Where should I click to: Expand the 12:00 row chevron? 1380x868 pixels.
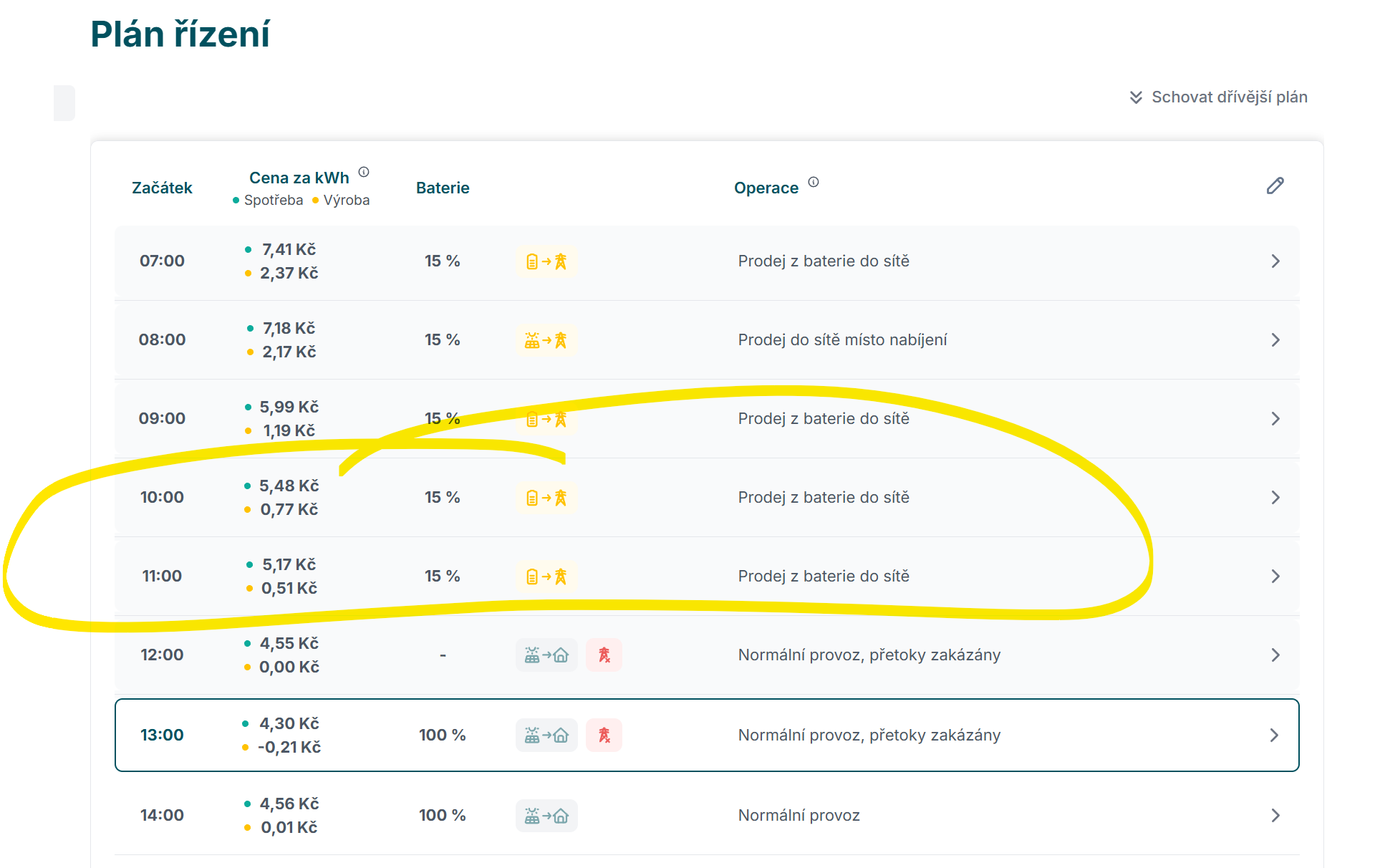(1275, 655)
